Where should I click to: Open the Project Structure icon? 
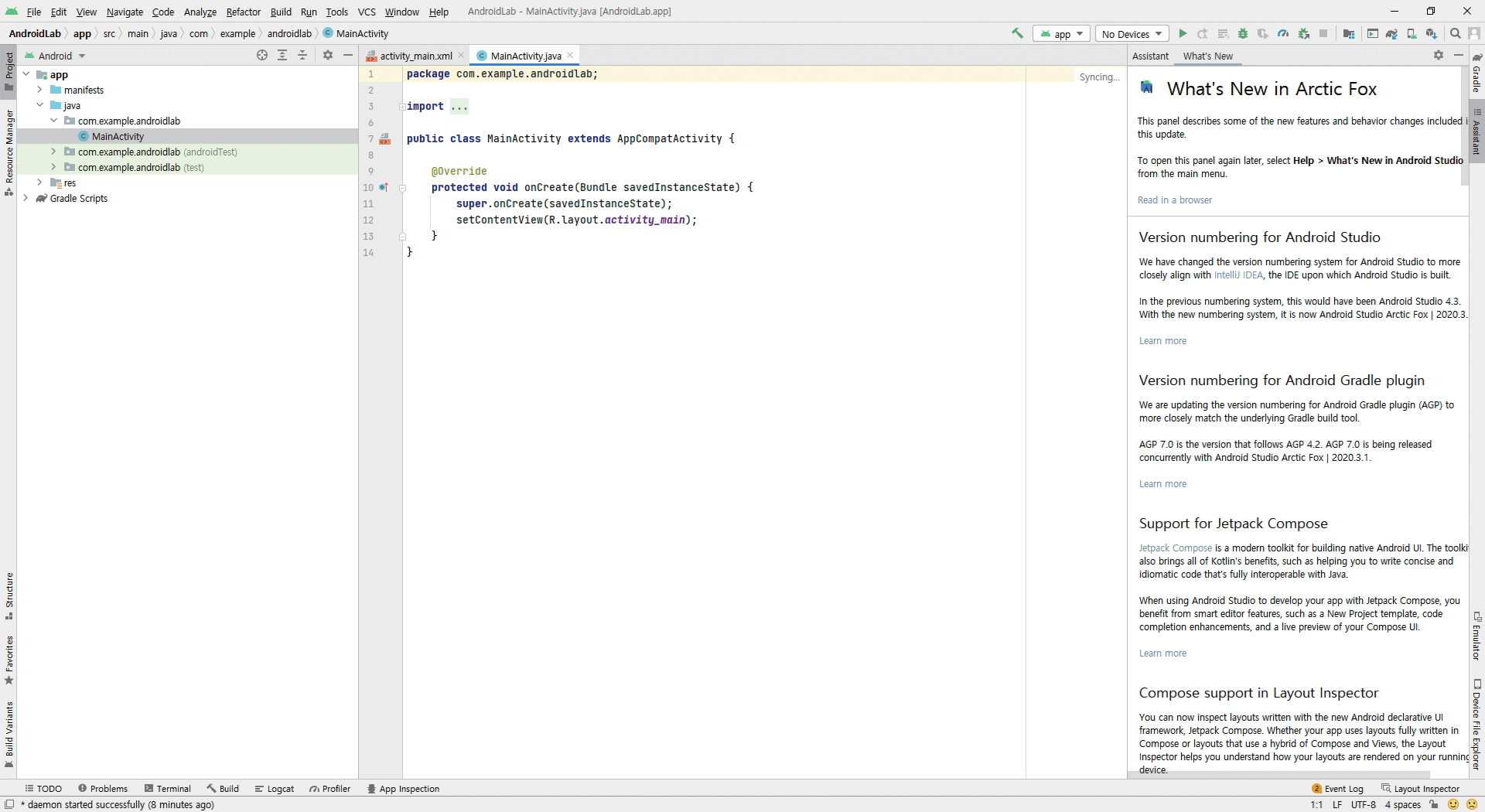[1349, 33]
